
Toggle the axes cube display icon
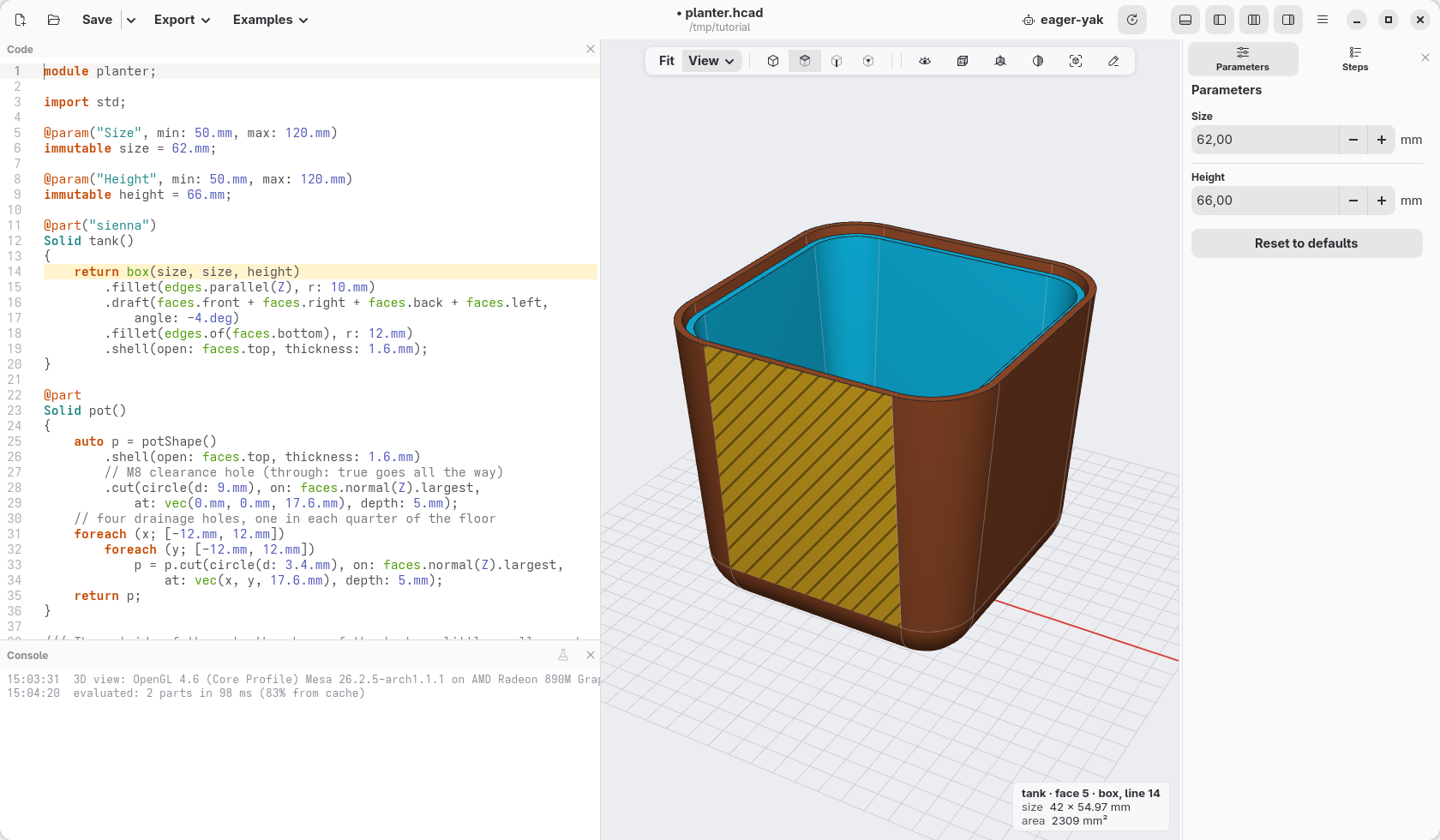pos(1000,61)
